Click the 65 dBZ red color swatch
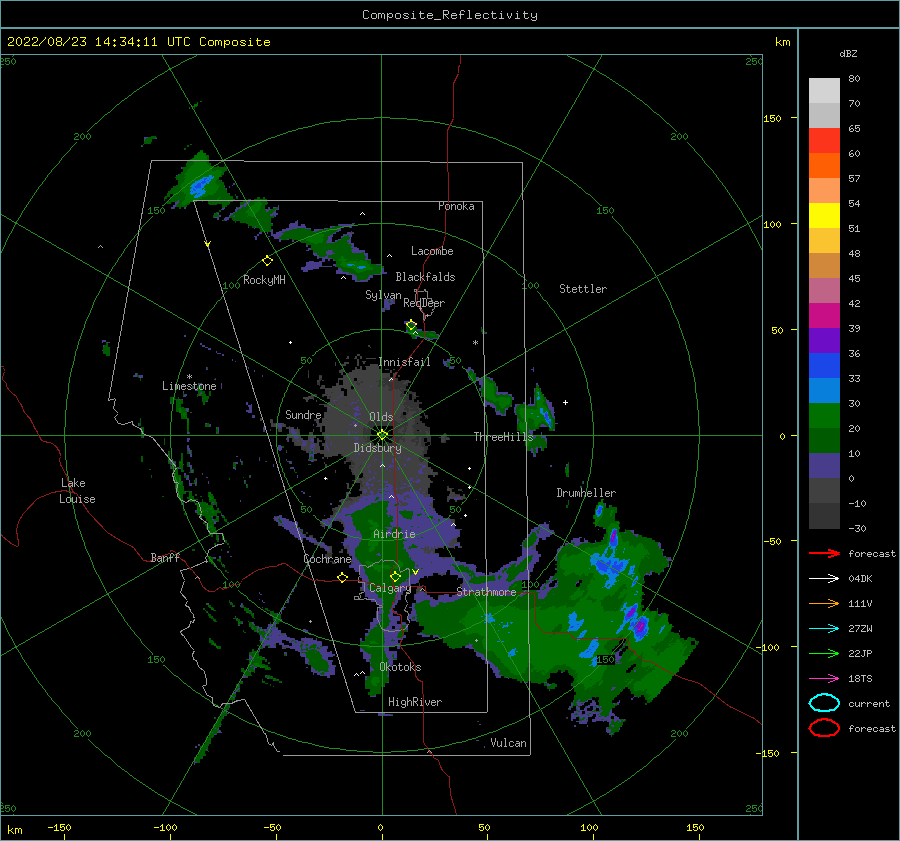This screenshot has width=900, height=841. (824, 141)
